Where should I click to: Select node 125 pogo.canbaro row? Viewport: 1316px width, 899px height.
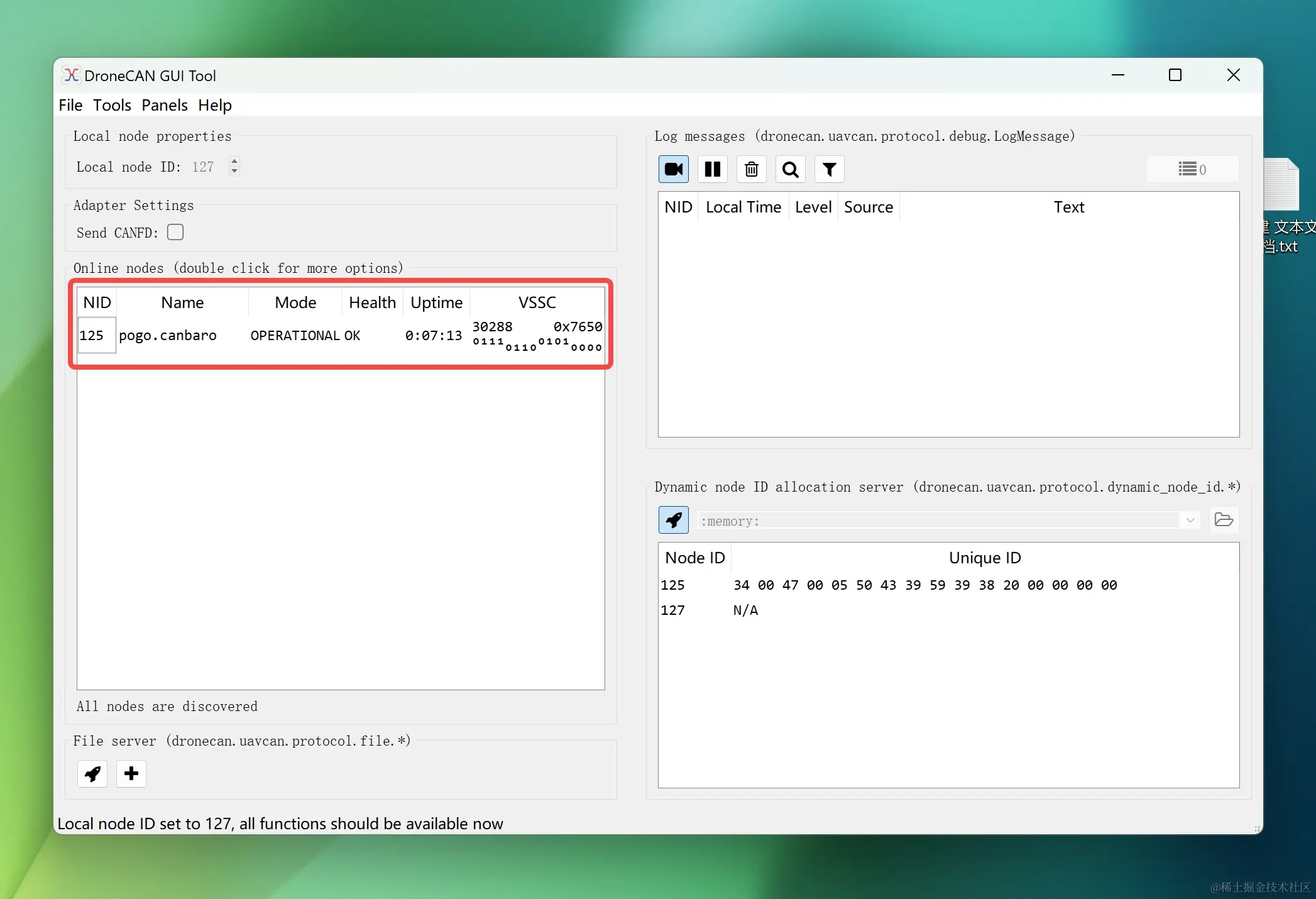(167, 336)
